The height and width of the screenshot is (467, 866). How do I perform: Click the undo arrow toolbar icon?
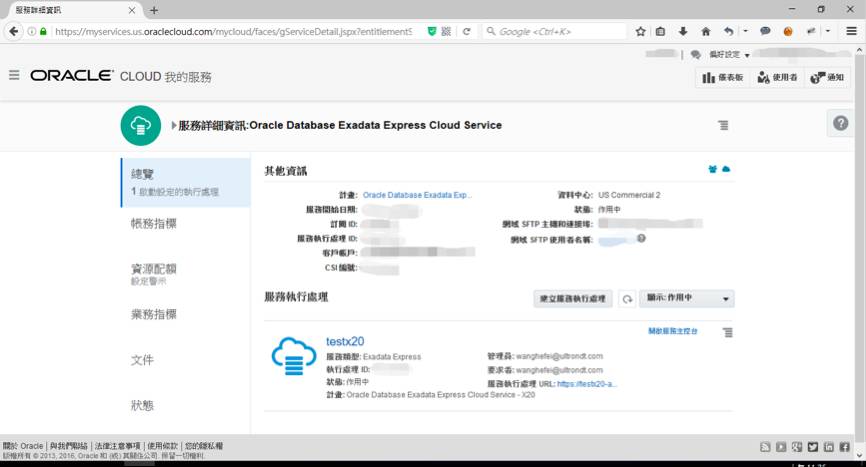point(728,31)
